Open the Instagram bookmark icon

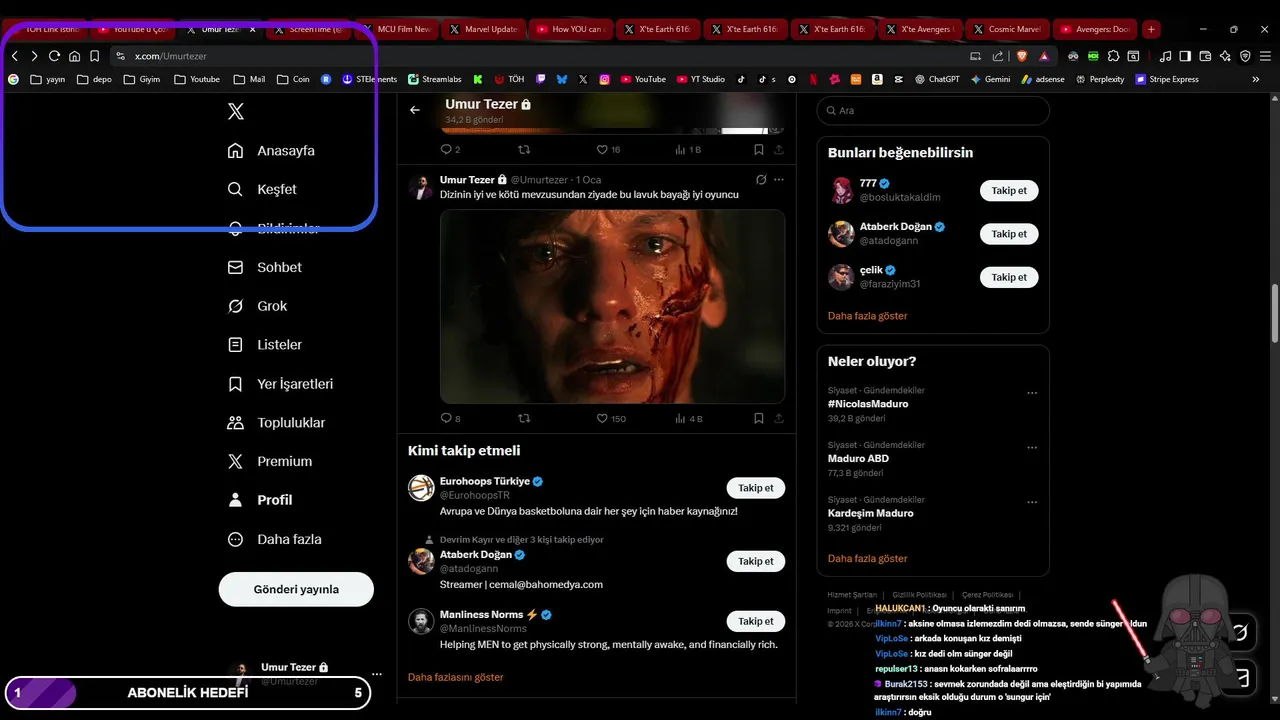point(605,79)
